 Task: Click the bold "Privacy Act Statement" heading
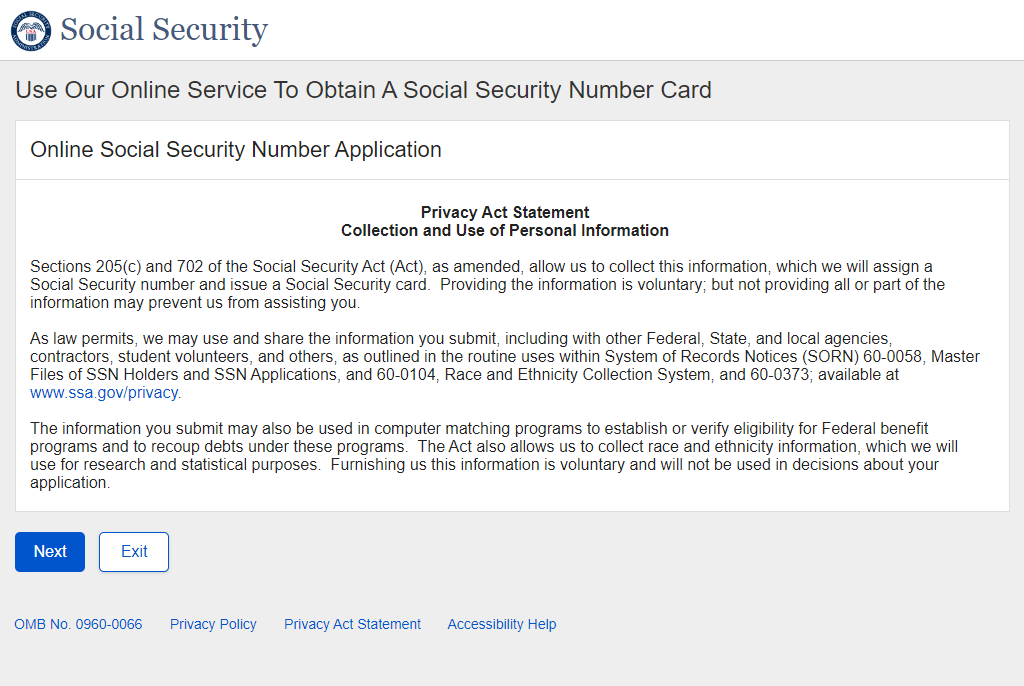(505, 212)
